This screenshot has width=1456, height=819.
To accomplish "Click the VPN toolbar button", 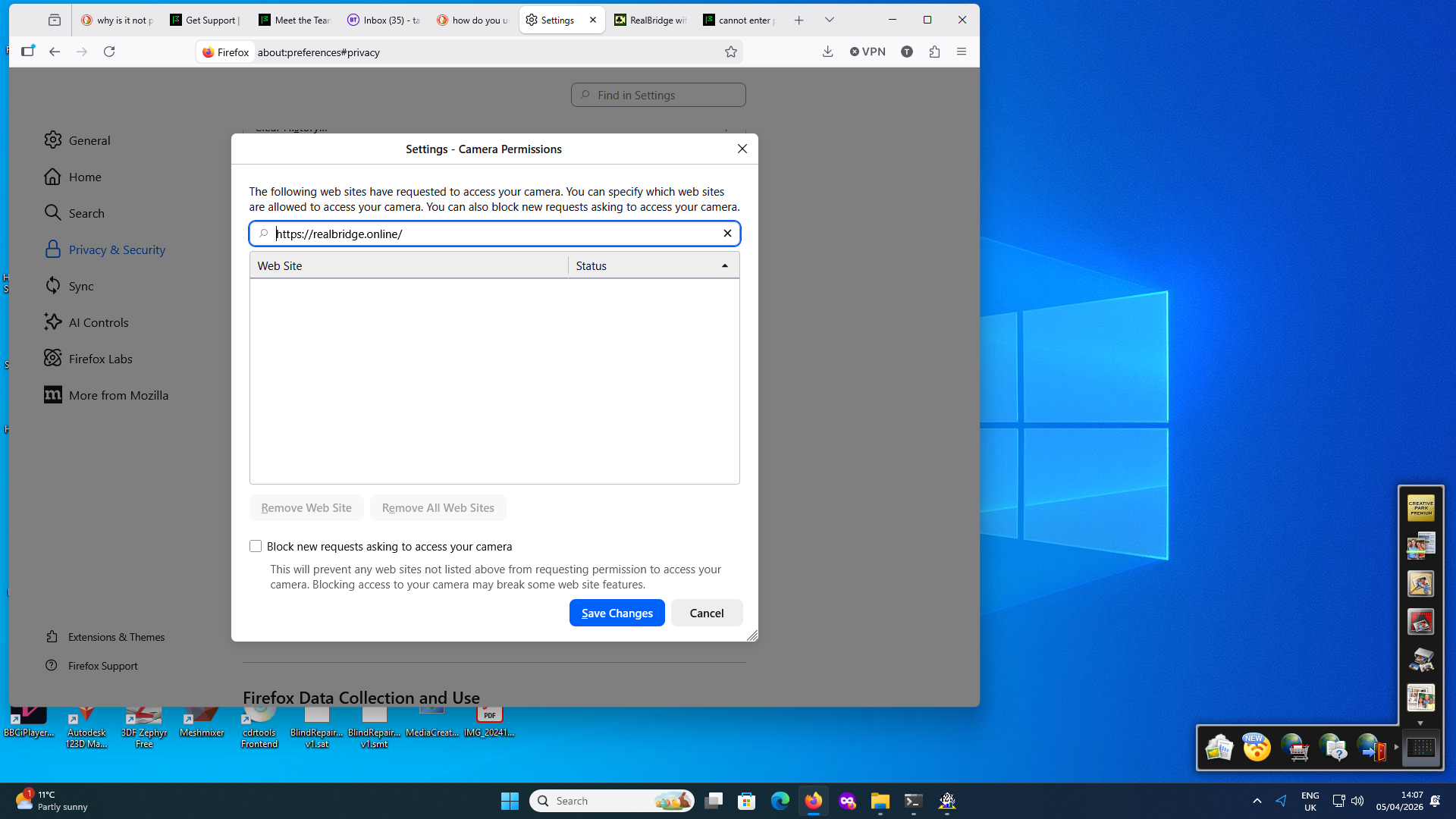I will (868, 52).
